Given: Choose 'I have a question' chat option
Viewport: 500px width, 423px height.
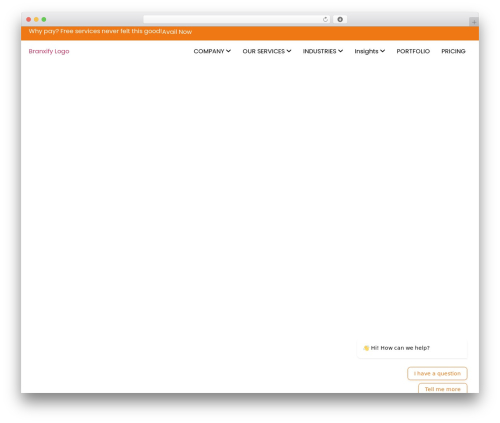Looking at the screenshot, I should coord(437,374).
